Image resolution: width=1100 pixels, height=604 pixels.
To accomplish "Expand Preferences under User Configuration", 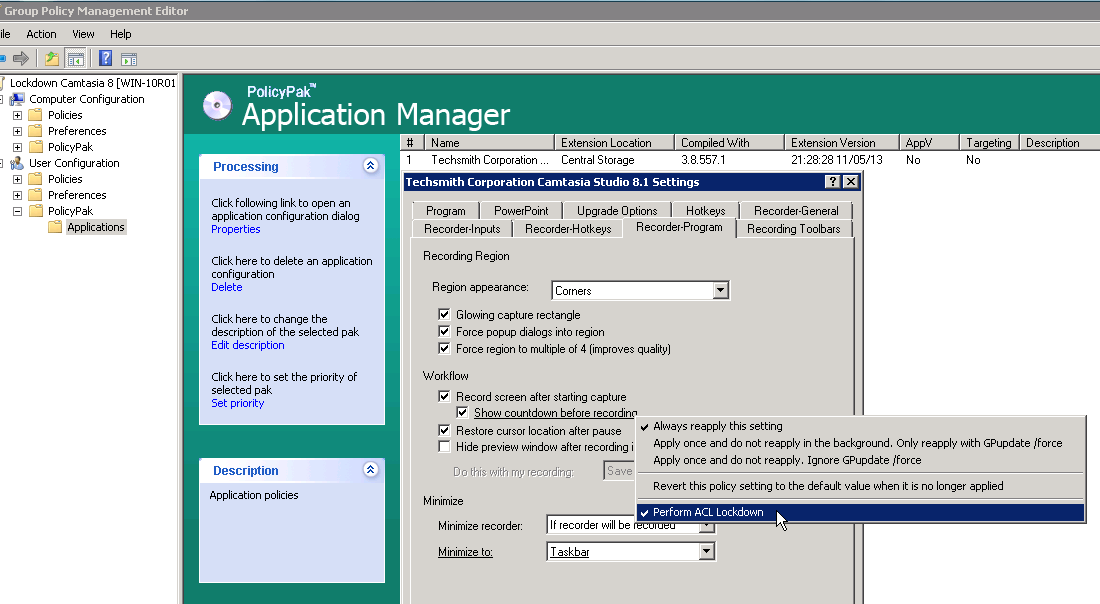I will click(x=18, y=195).
